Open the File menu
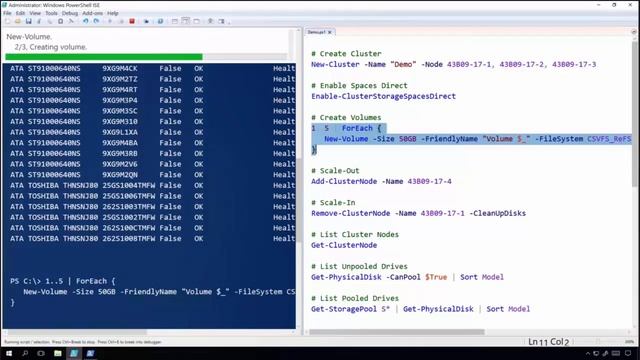Viewport: 640px width, 360px height. [7, 13]
